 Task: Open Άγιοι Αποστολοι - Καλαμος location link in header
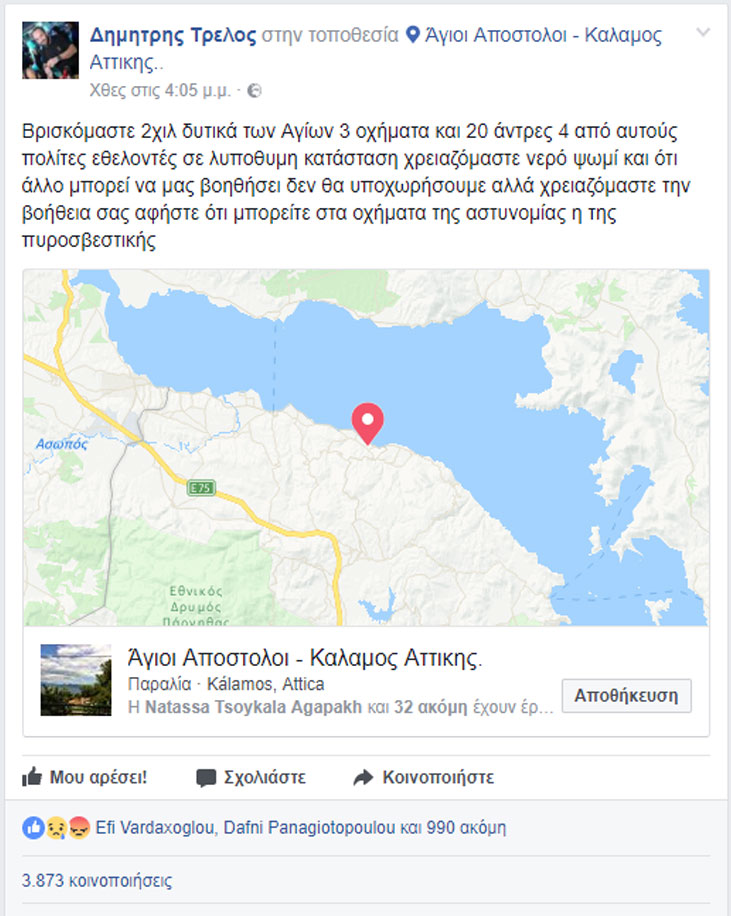coord(376,48)
